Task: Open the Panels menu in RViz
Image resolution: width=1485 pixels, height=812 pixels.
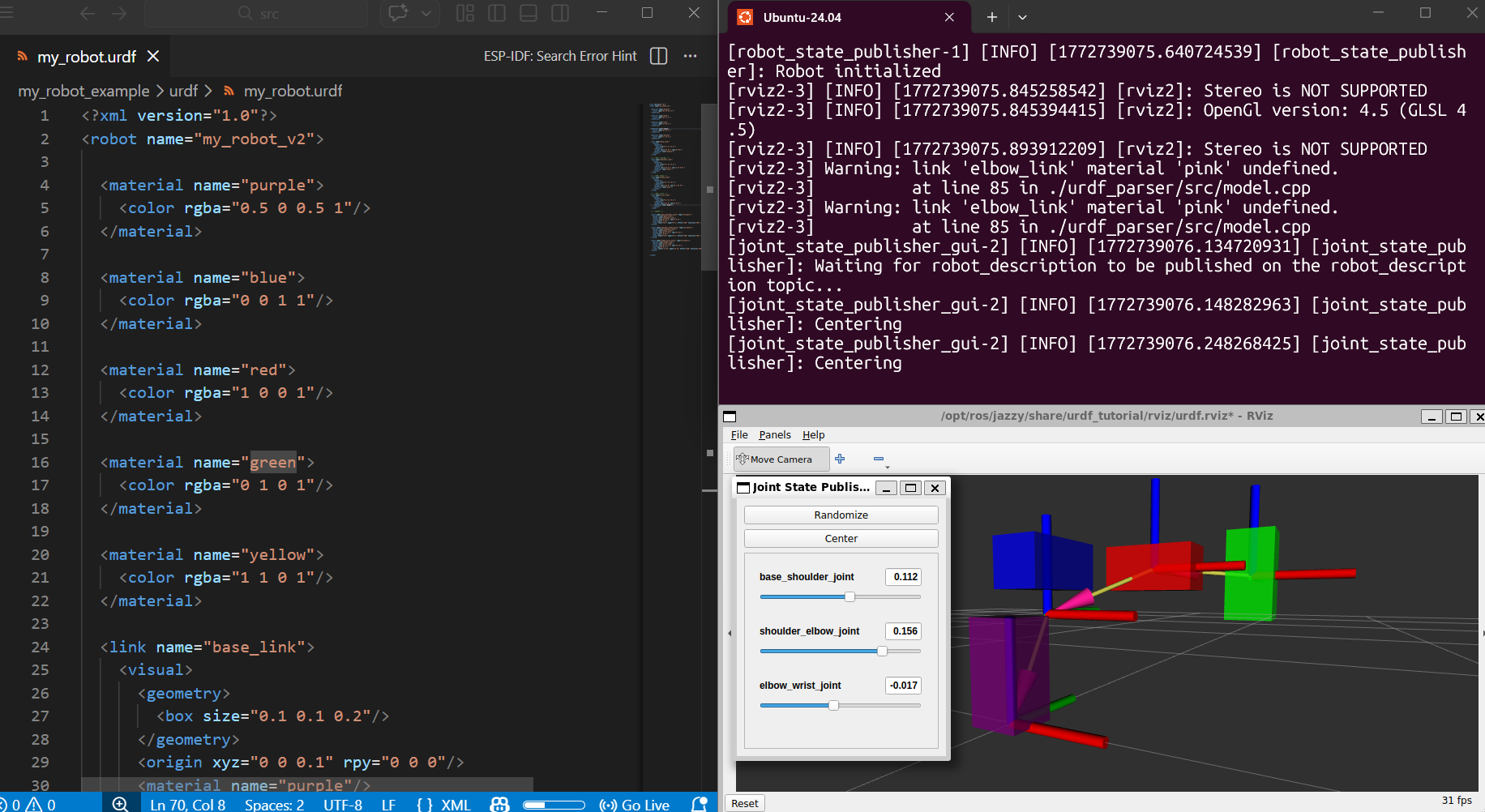Action: 774,435
